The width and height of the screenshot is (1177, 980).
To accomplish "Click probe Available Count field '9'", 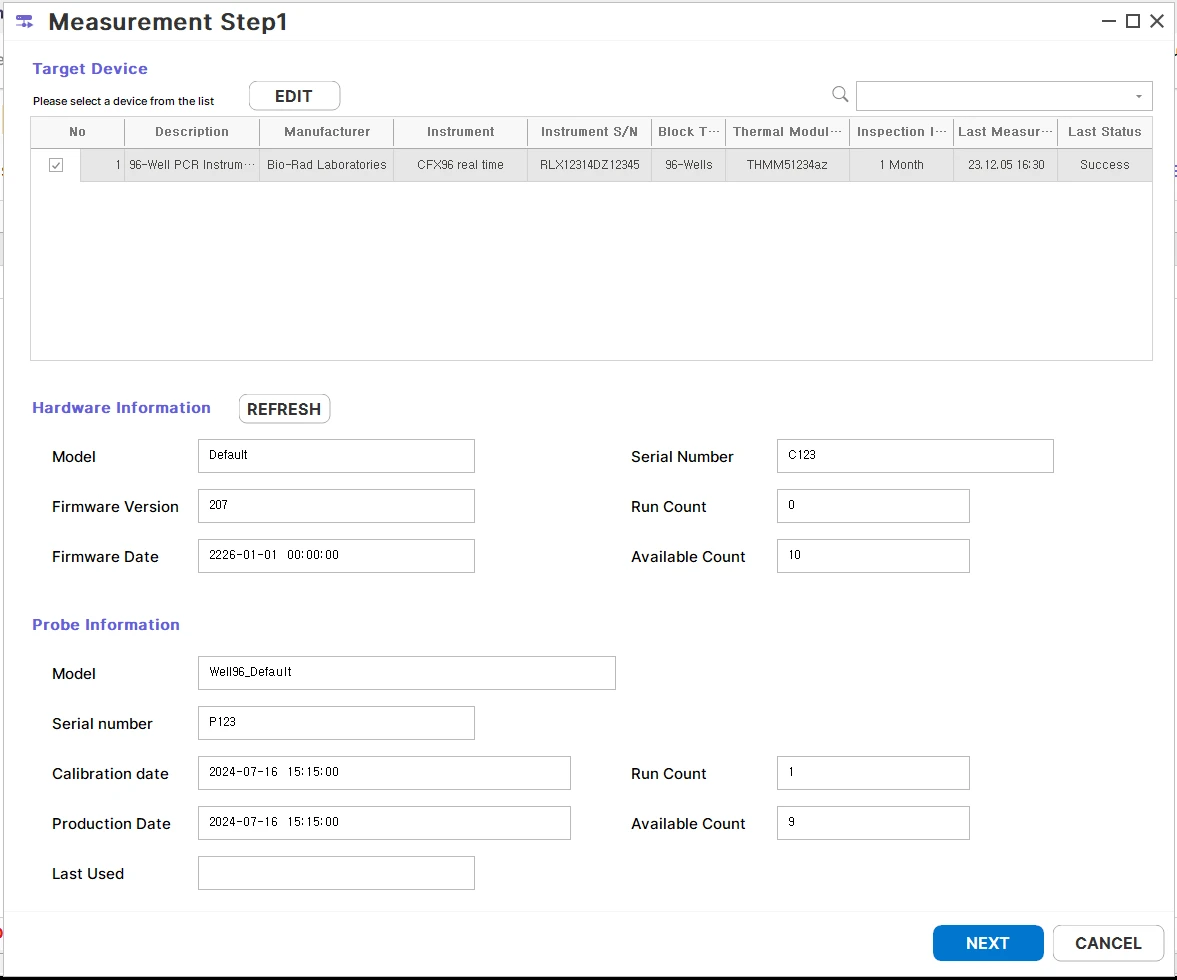I will (873, 823).
